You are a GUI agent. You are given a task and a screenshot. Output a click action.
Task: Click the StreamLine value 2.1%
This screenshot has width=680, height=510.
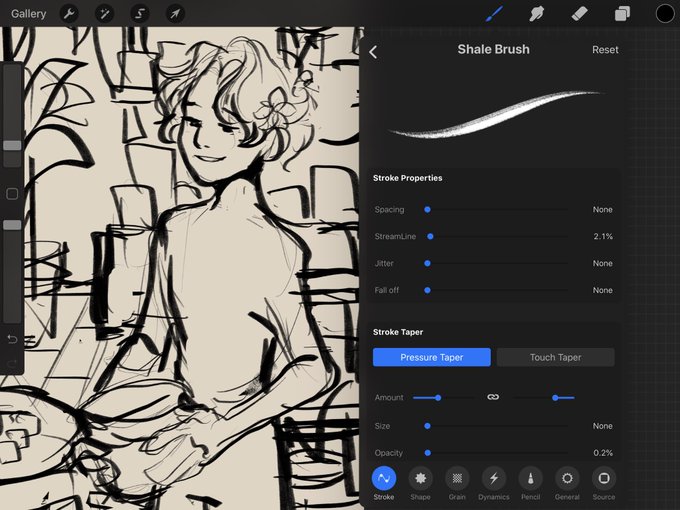pos(603,236)
